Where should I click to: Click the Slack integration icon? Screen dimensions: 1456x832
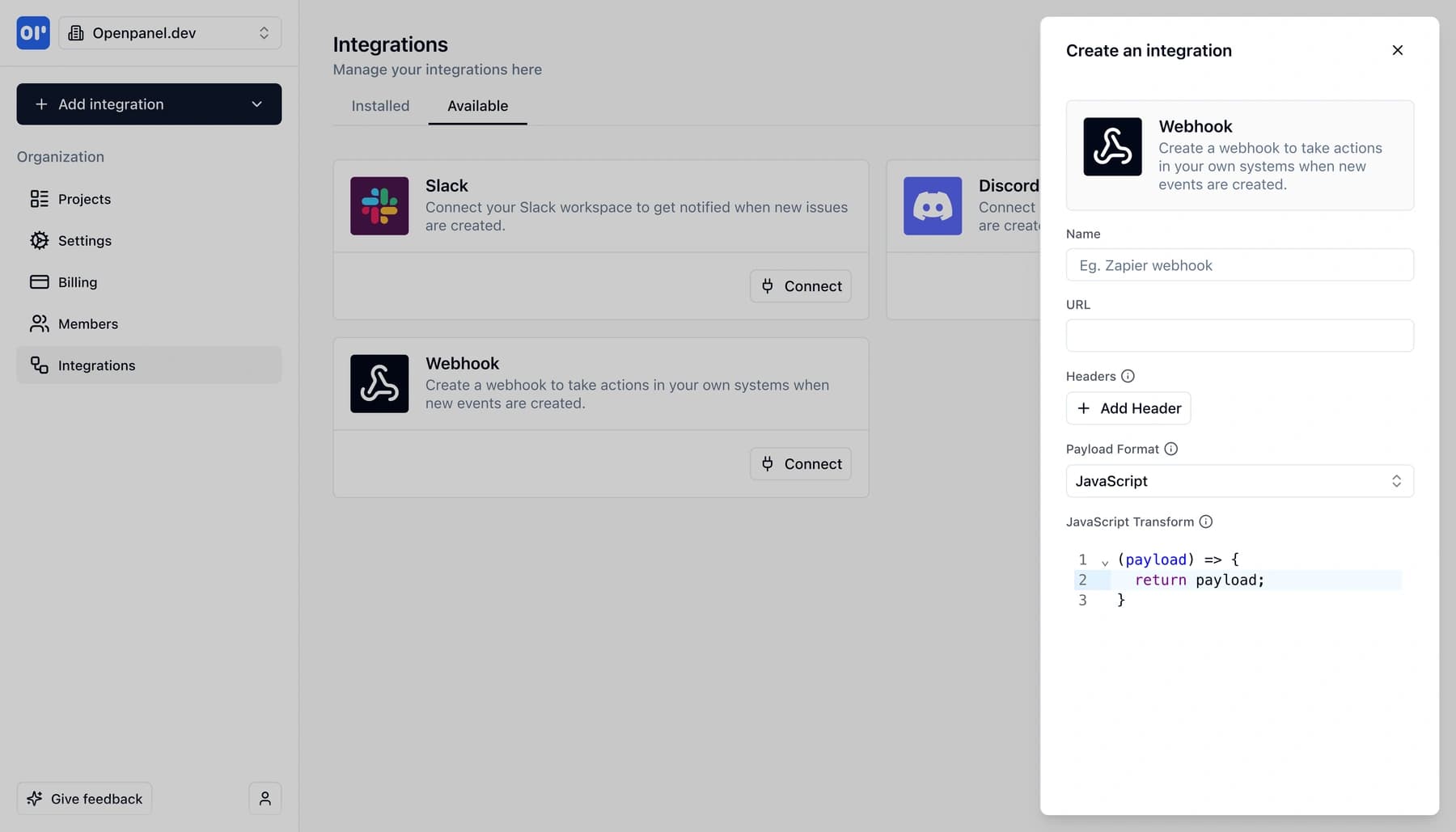pos(379,205)
